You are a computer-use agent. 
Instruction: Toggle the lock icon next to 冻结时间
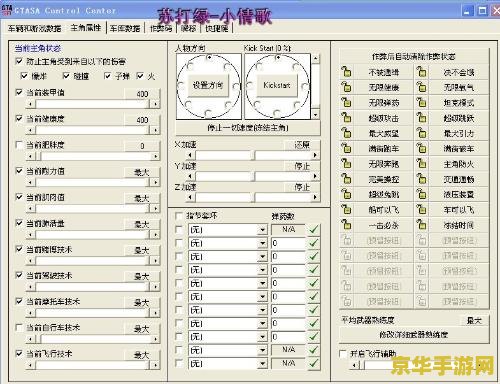422,225
